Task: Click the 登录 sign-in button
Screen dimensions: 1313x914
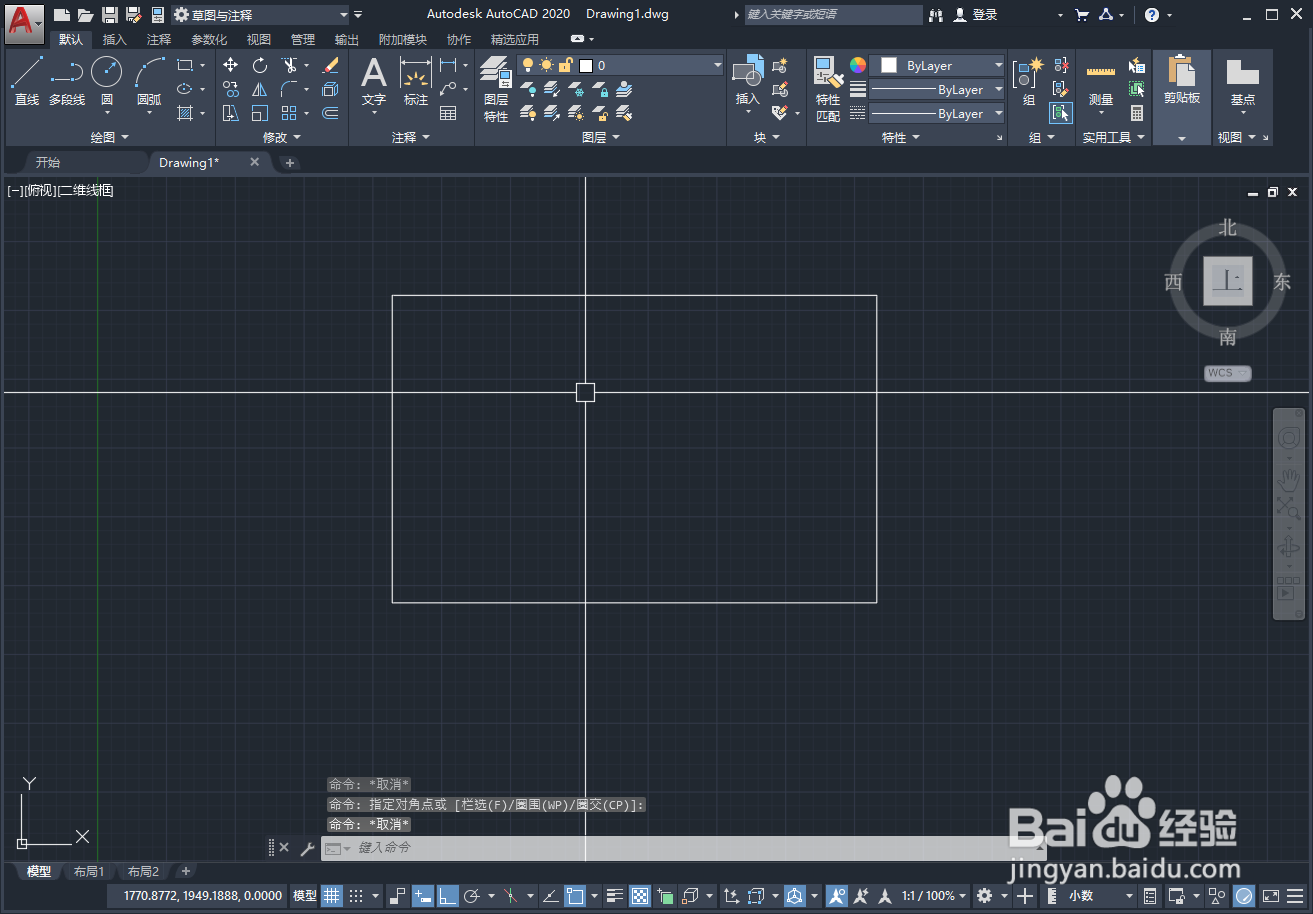Action: (x=976, y=15)
